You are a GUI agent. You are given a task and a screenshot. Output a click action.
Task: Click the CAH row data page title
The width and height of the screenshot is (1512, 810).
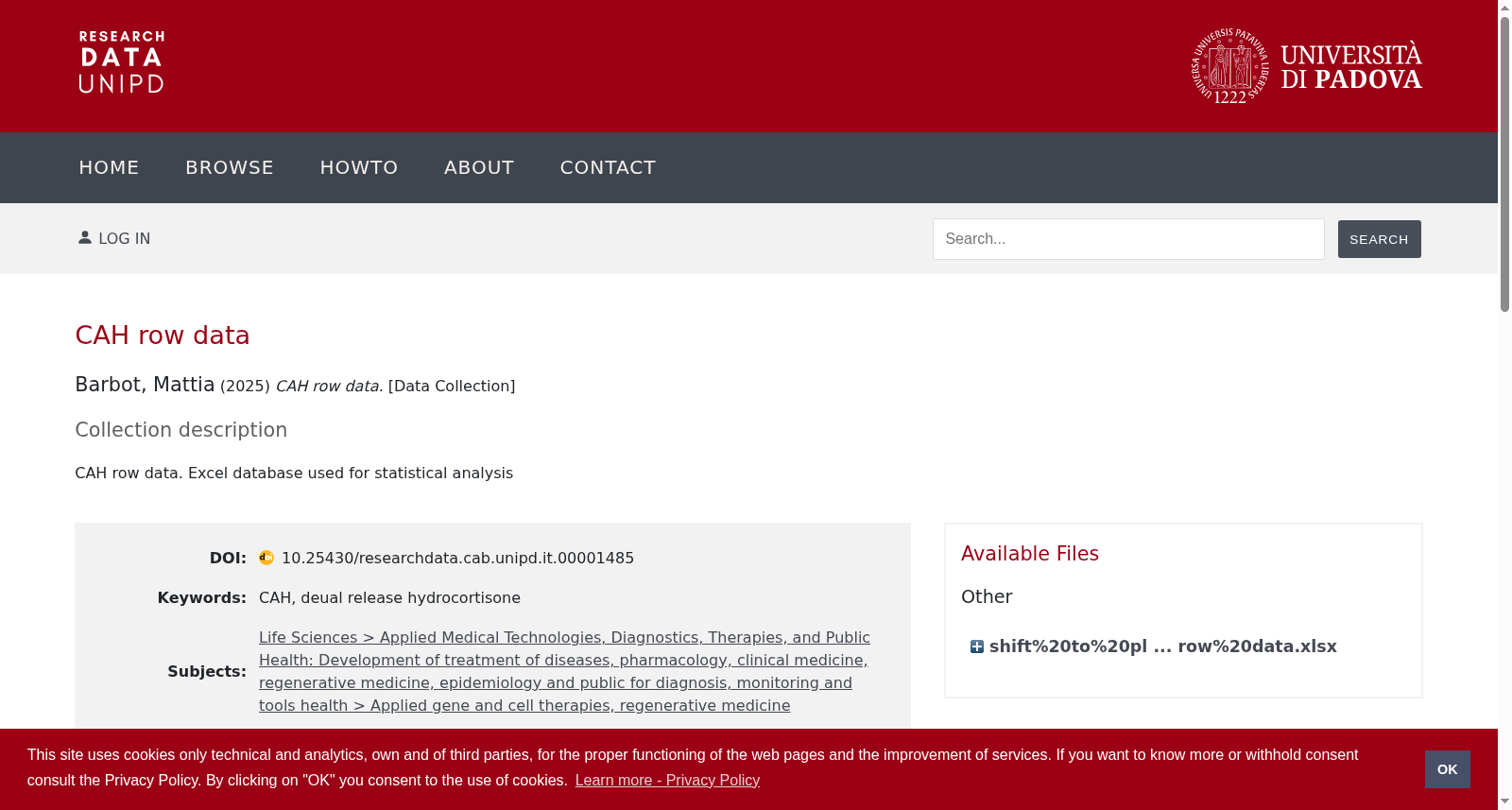(x=163, y=336)
